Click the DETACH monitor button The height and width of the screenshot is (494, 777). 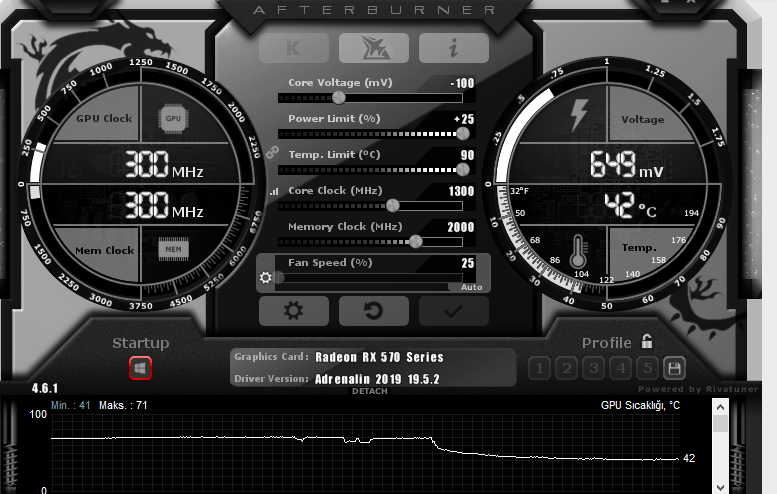tap(370, 391)
